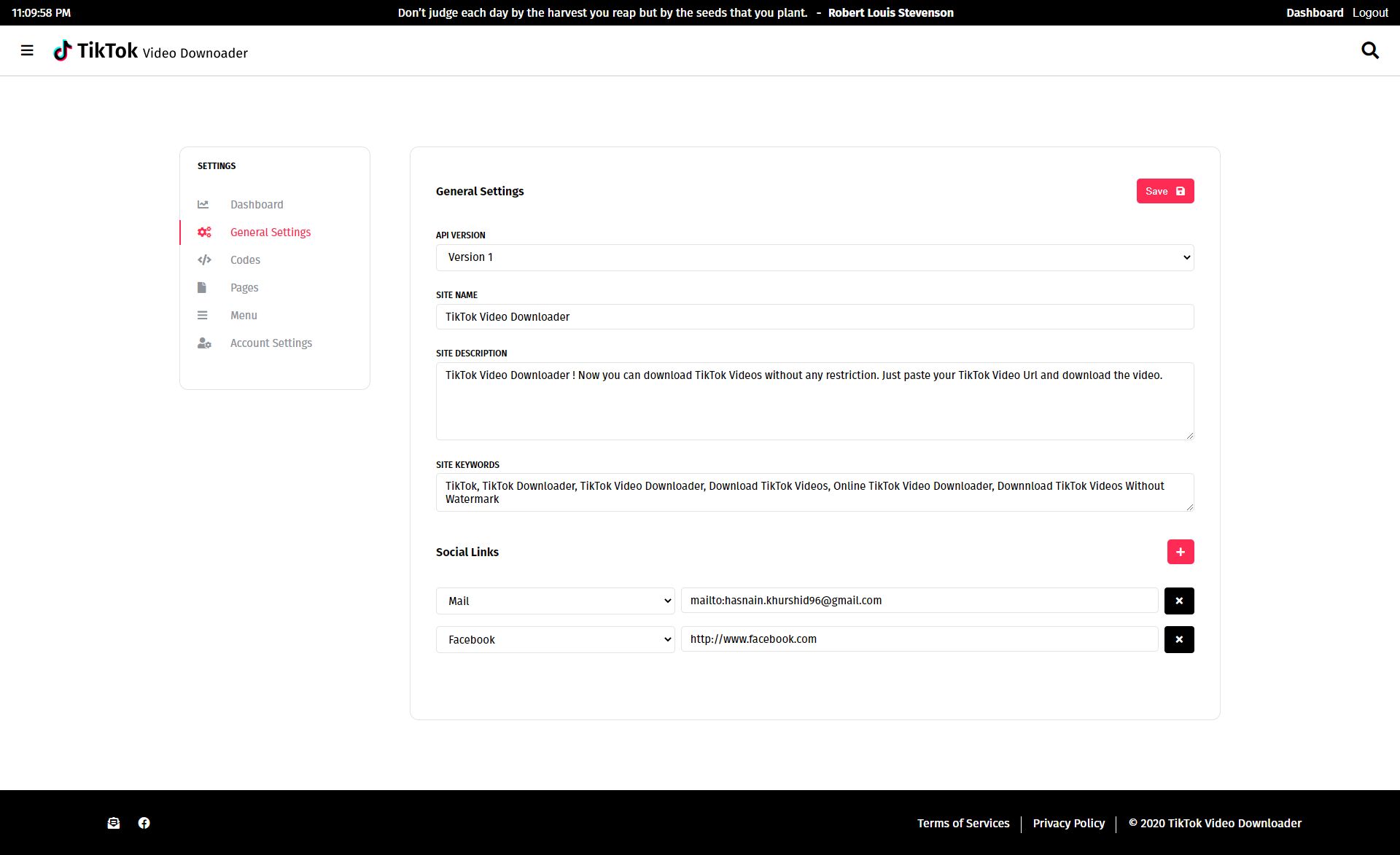This screenshot has width=1400, height=855.
Task: Add a new social link with plus
Action: point(1180,552)
